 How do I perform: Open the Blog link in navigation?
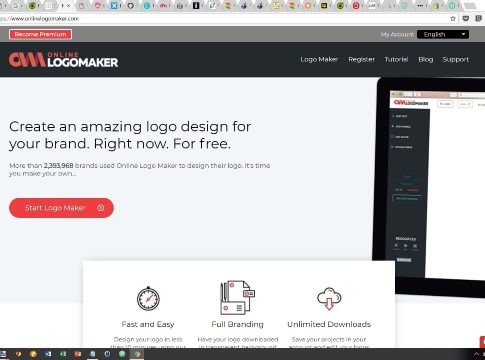(x=426, y=59)
